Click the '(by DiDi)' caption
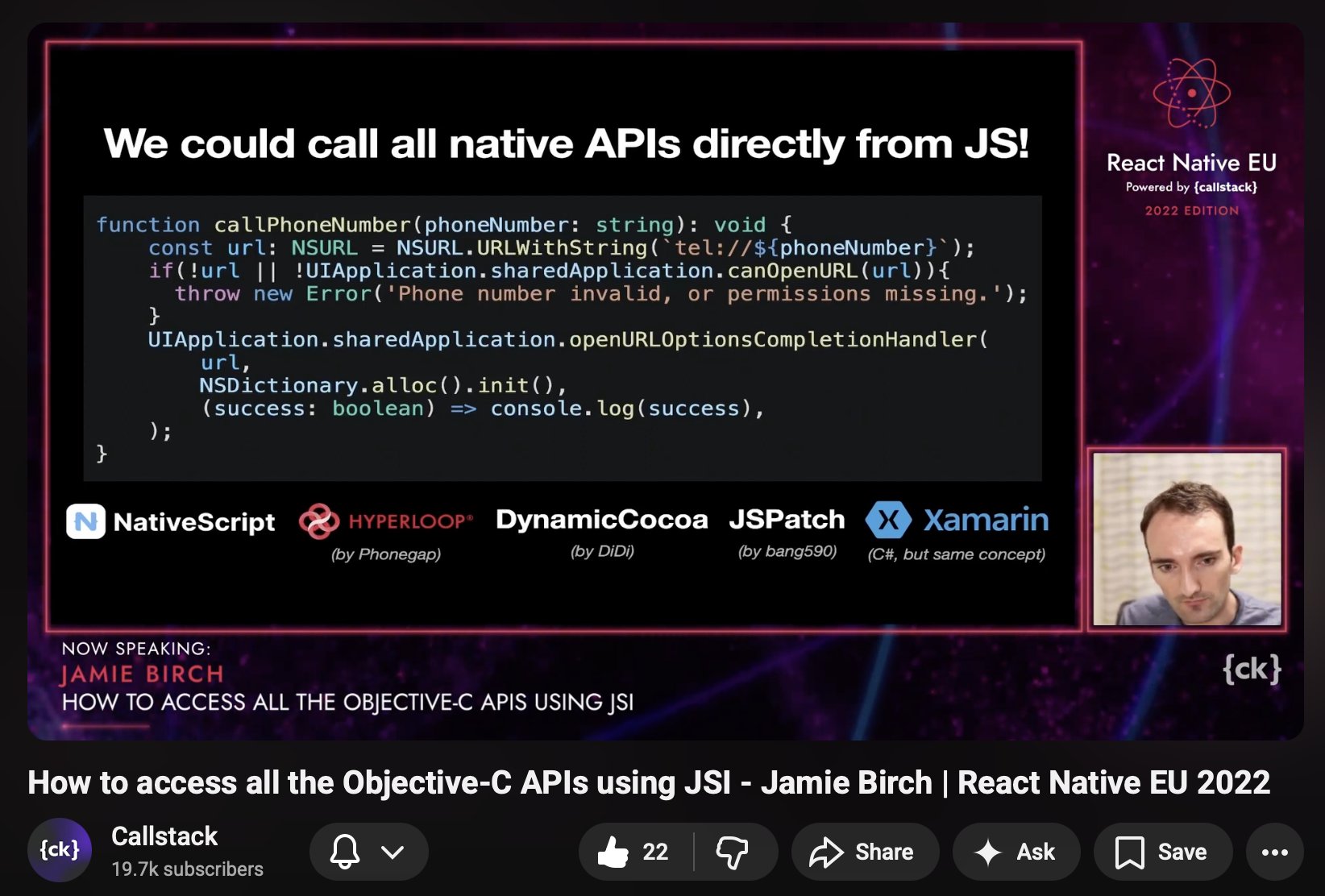This screenshot has width=1325, height=896. click(602, 551)
